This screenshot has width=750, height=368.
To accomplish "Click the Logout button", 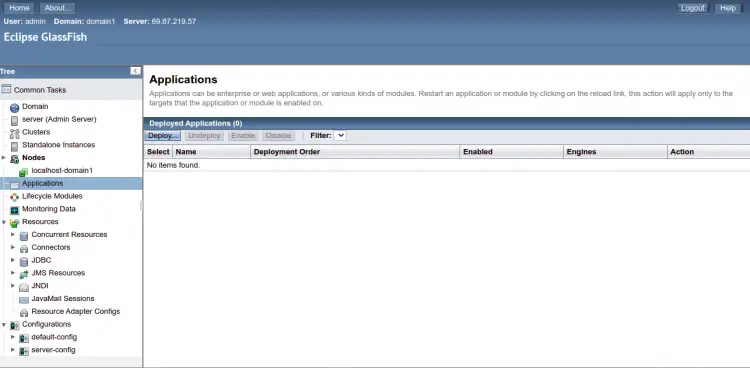I will (x=693, y=8).
